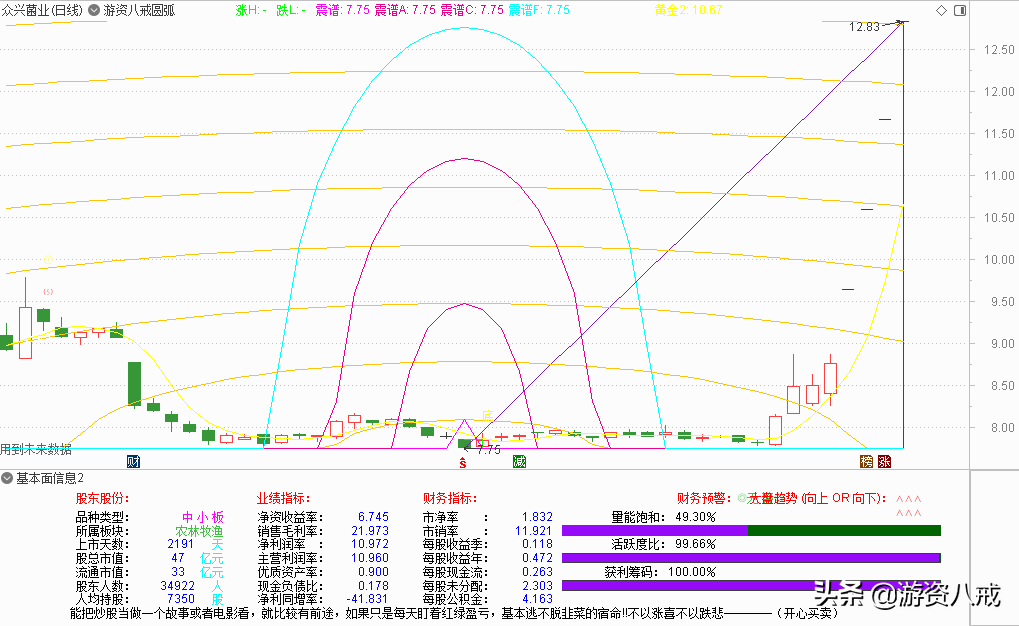Click the 震谱: 7.75 magenta value
This screenshot has height=626, width=1019.
342,10
